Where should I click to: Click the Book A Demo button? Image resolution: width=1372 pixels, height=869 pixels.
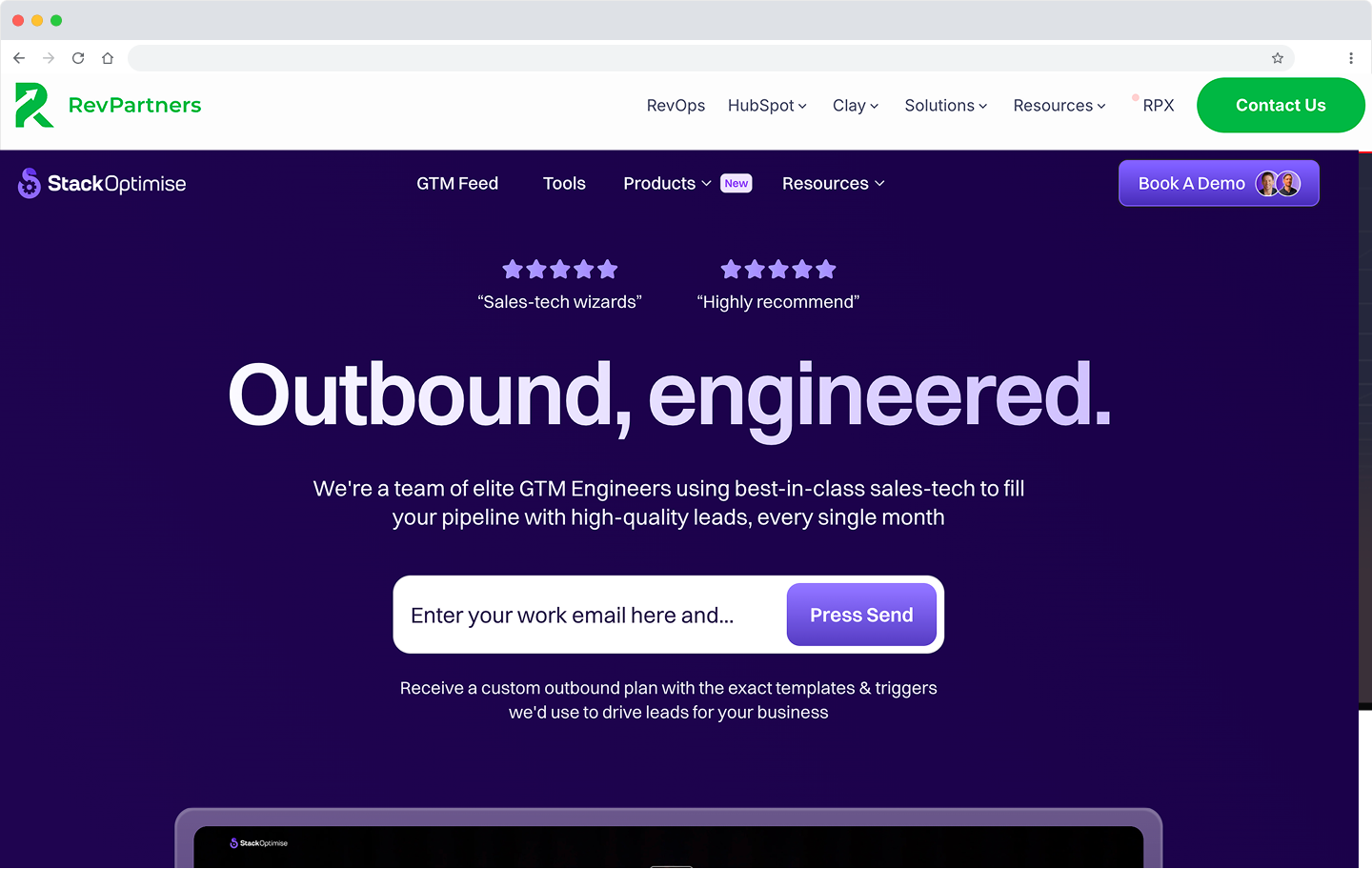[1219, 183]
